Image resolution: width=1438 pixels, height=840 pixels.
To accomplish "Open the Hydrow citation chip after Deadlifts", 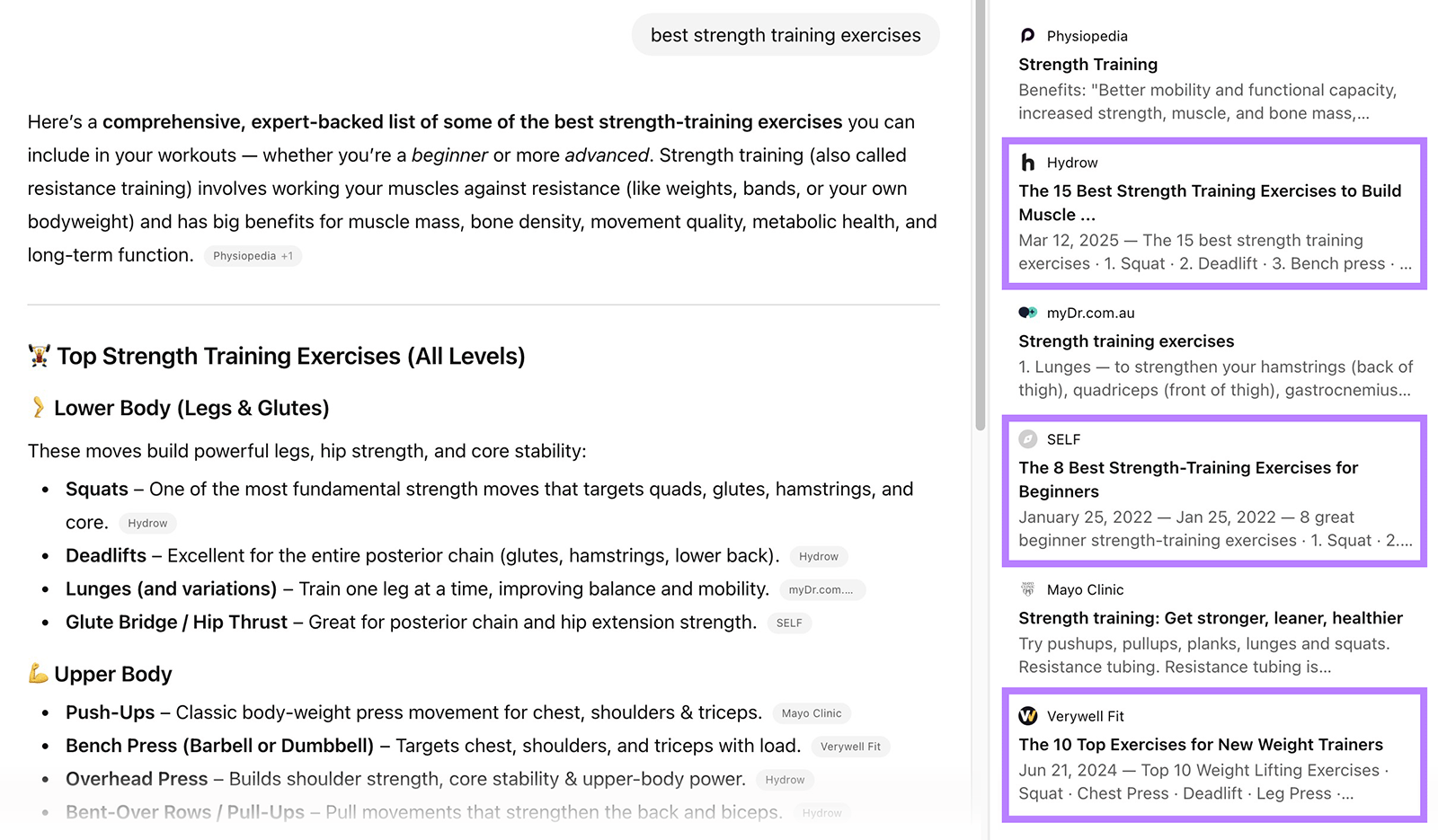I will 818,556.
